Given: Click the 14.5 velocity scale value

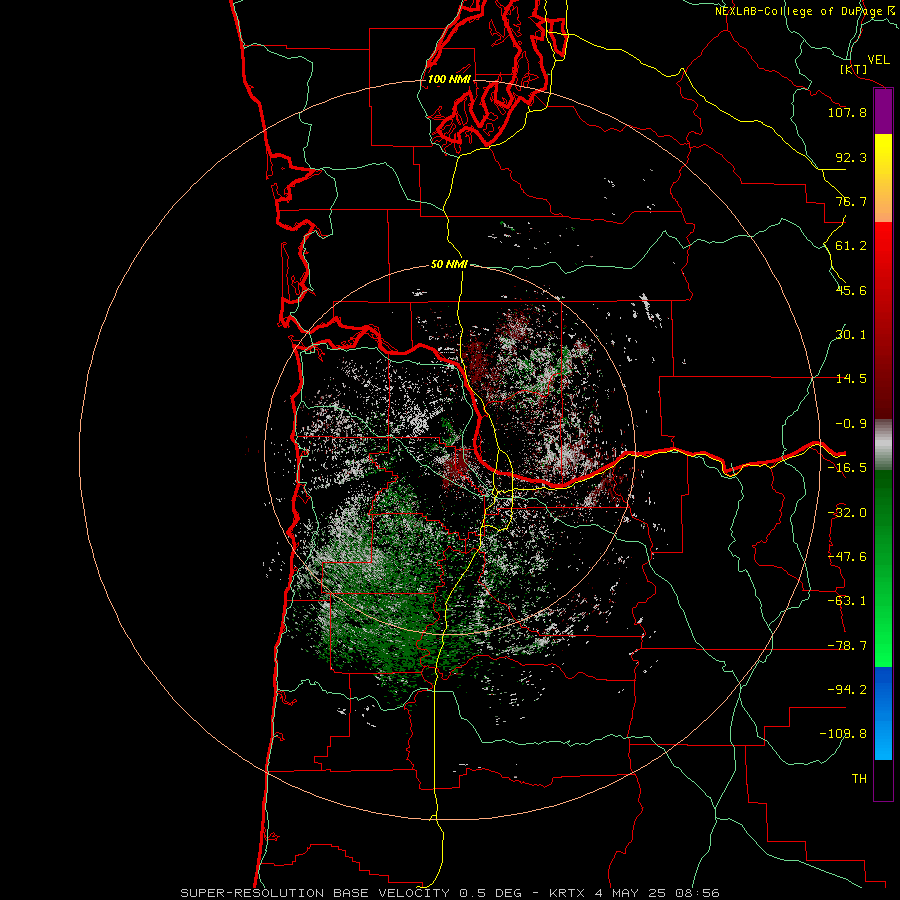Looking at the screenshot, I should point(851,379).
